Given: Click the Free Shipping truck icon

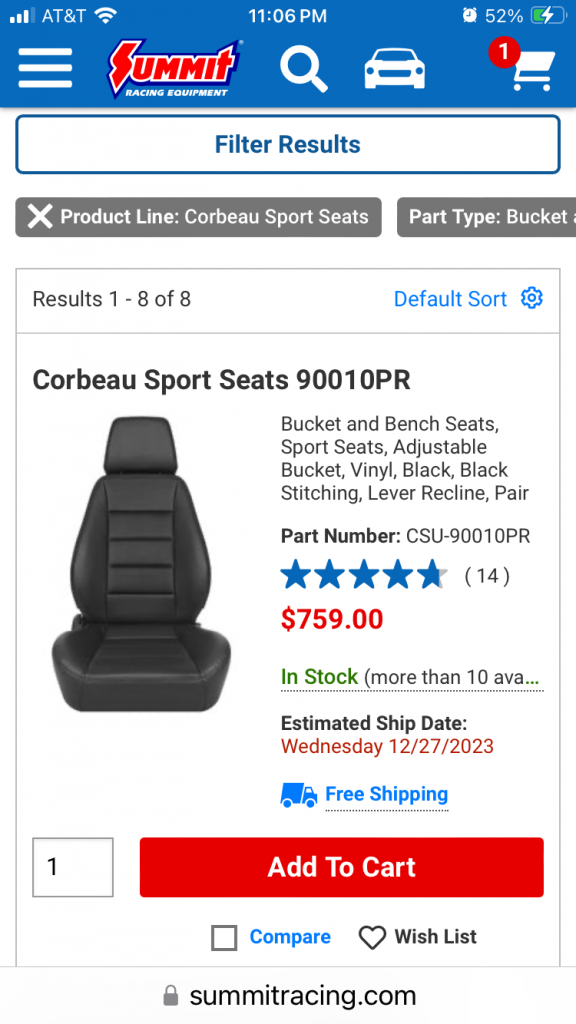Looking at the screenshot, I should pos(299,795).
